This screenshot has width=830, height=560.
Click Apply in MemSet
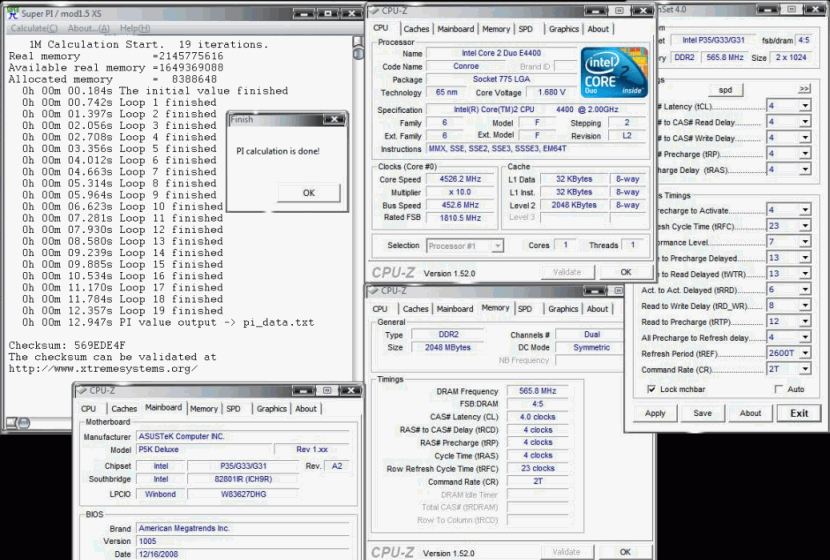(655, 413)
